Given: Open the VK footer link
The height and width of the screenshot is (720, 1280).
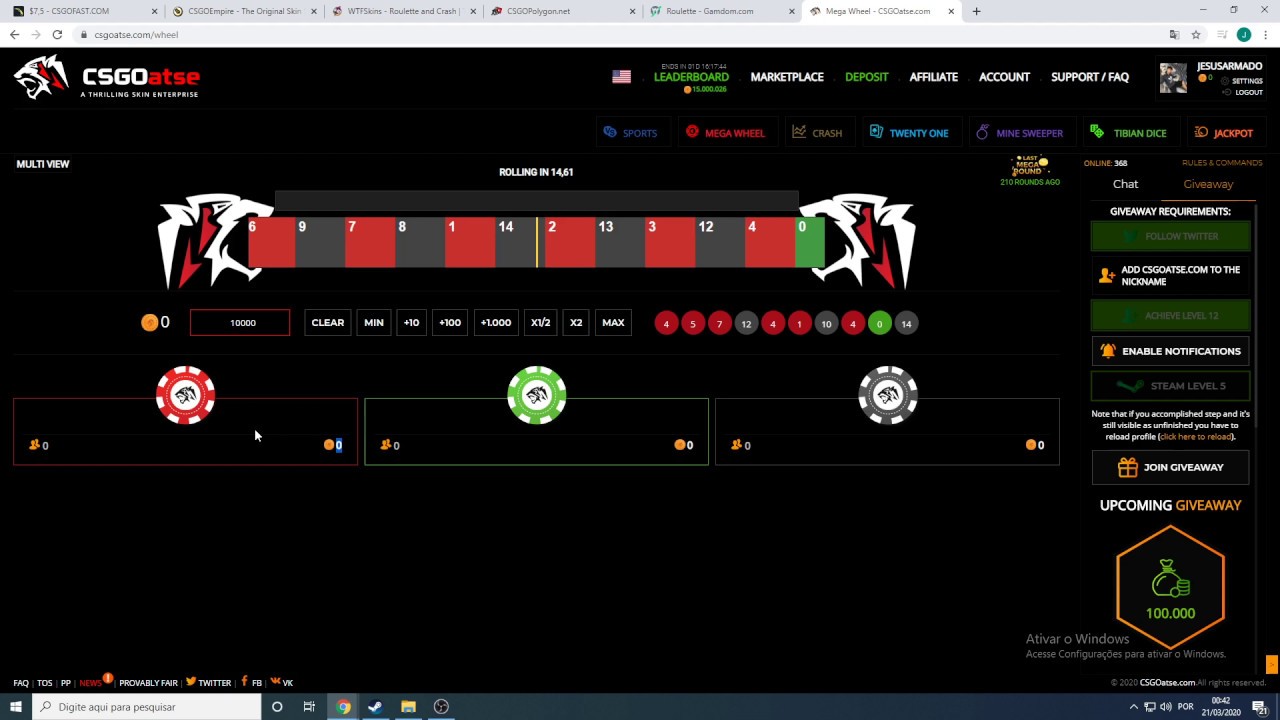Looking at the screenshot, I should click(x=281, y=683).
